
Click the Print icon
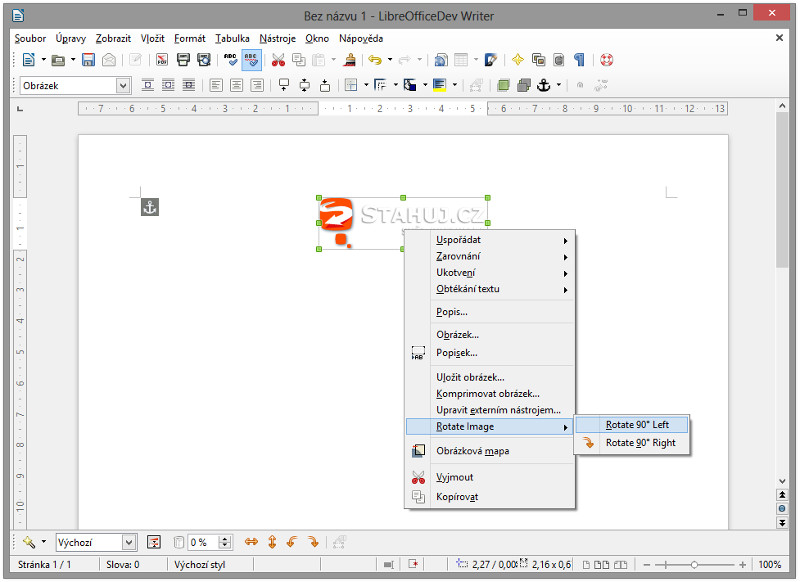point(183,60)
